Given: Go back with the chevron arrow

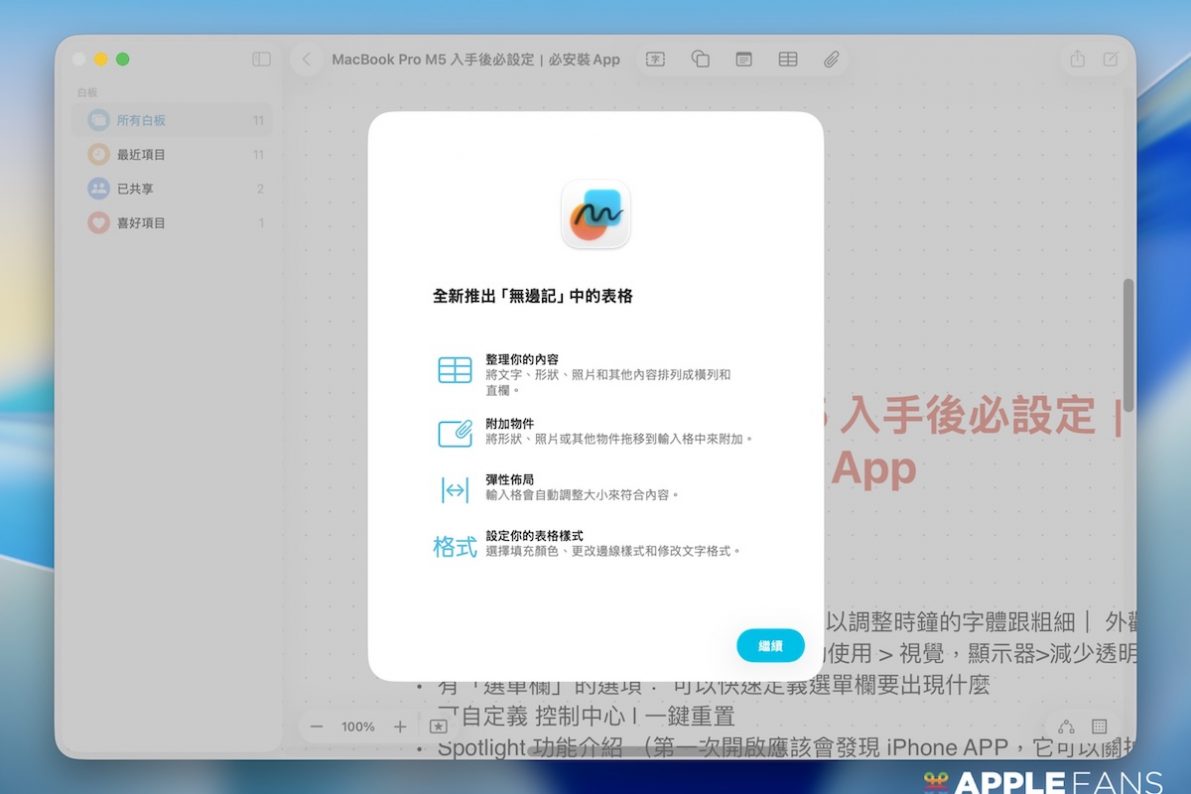Looking at the screenshot, I should 307,59.
